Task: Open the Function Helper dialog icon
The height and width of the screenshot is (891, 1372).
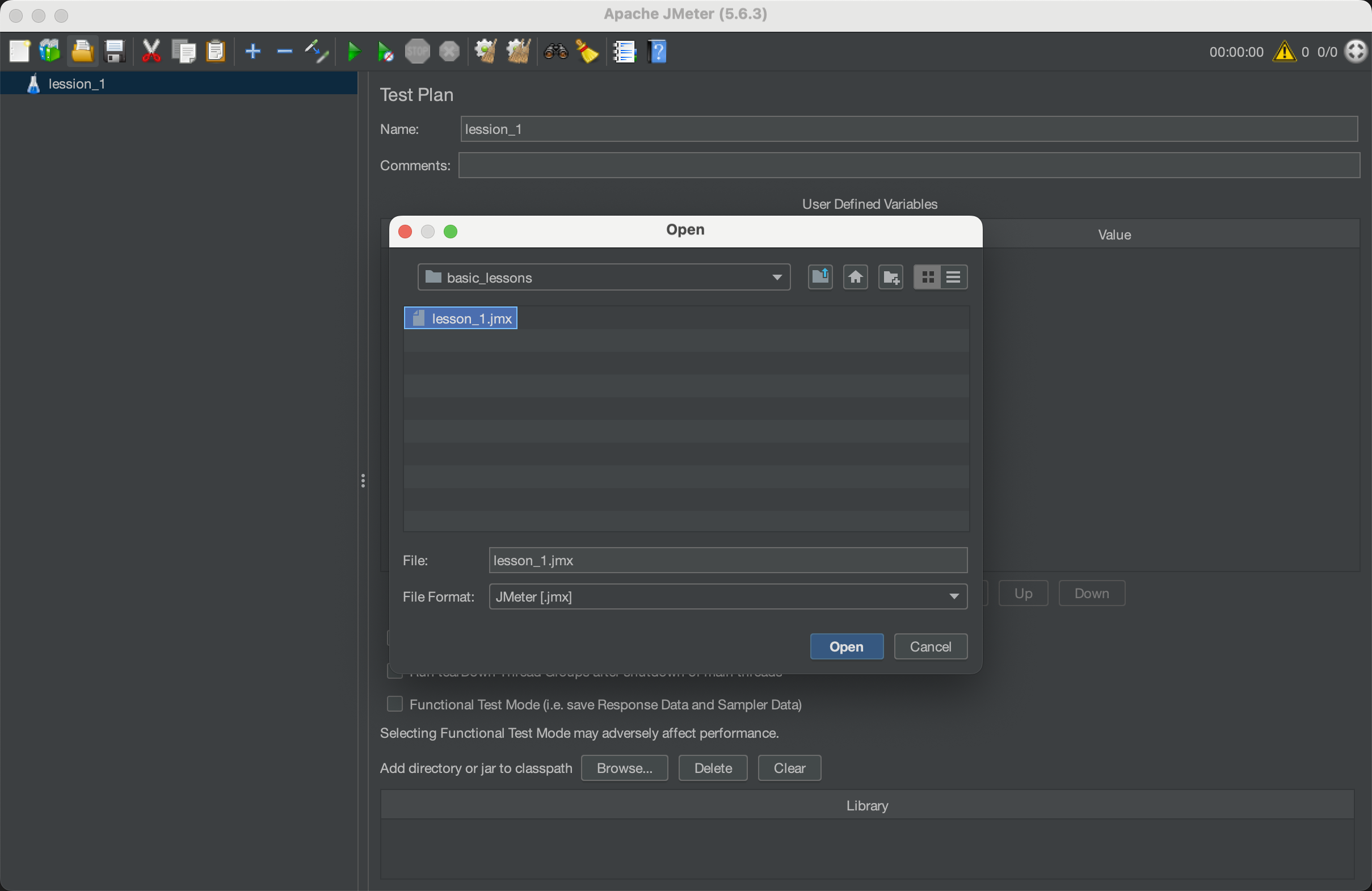Action: coord(624,51)
